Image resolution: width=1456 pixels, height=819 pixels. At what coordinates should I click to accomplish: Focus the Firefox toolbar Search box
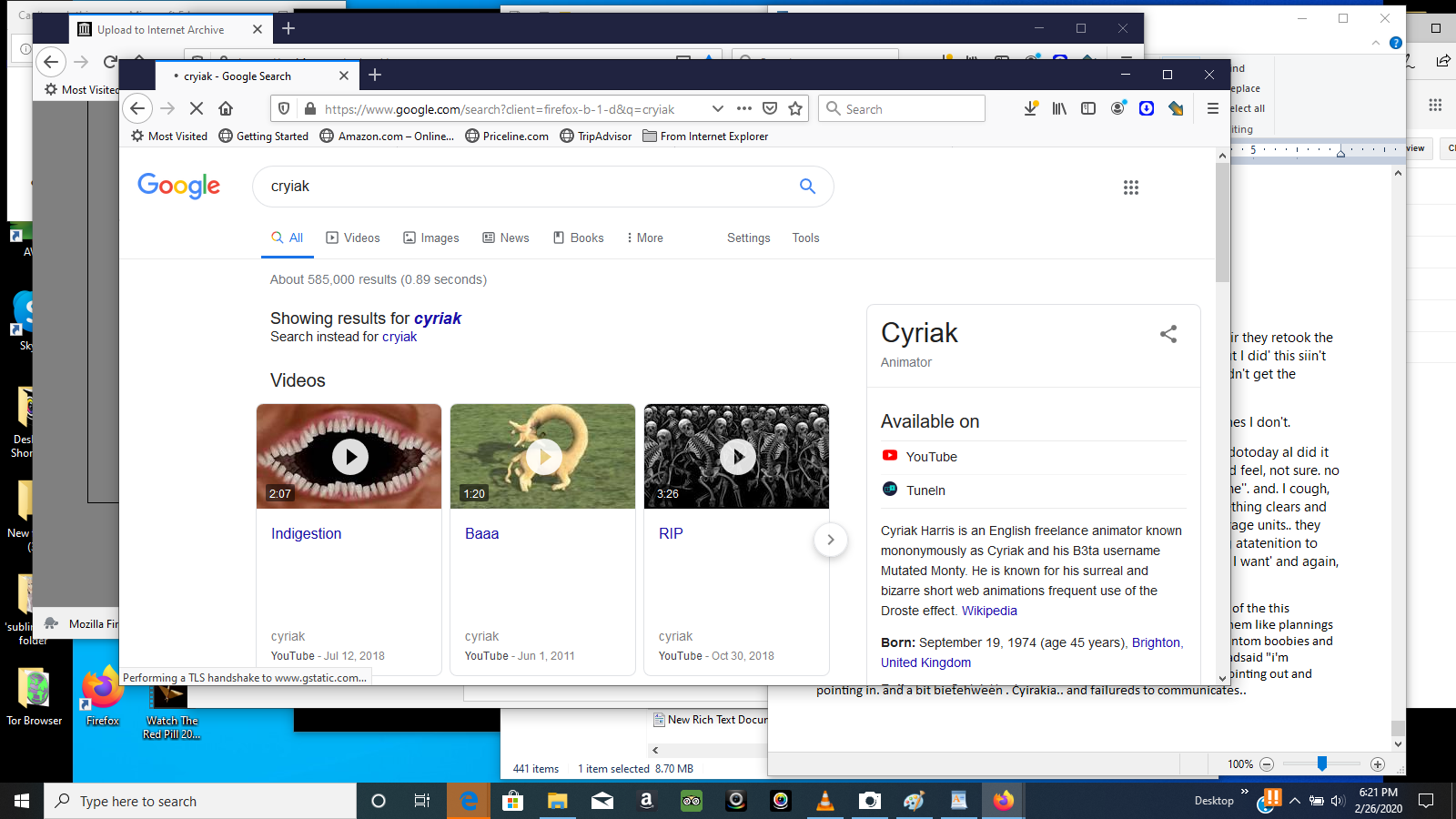click(x=902, y=109)
